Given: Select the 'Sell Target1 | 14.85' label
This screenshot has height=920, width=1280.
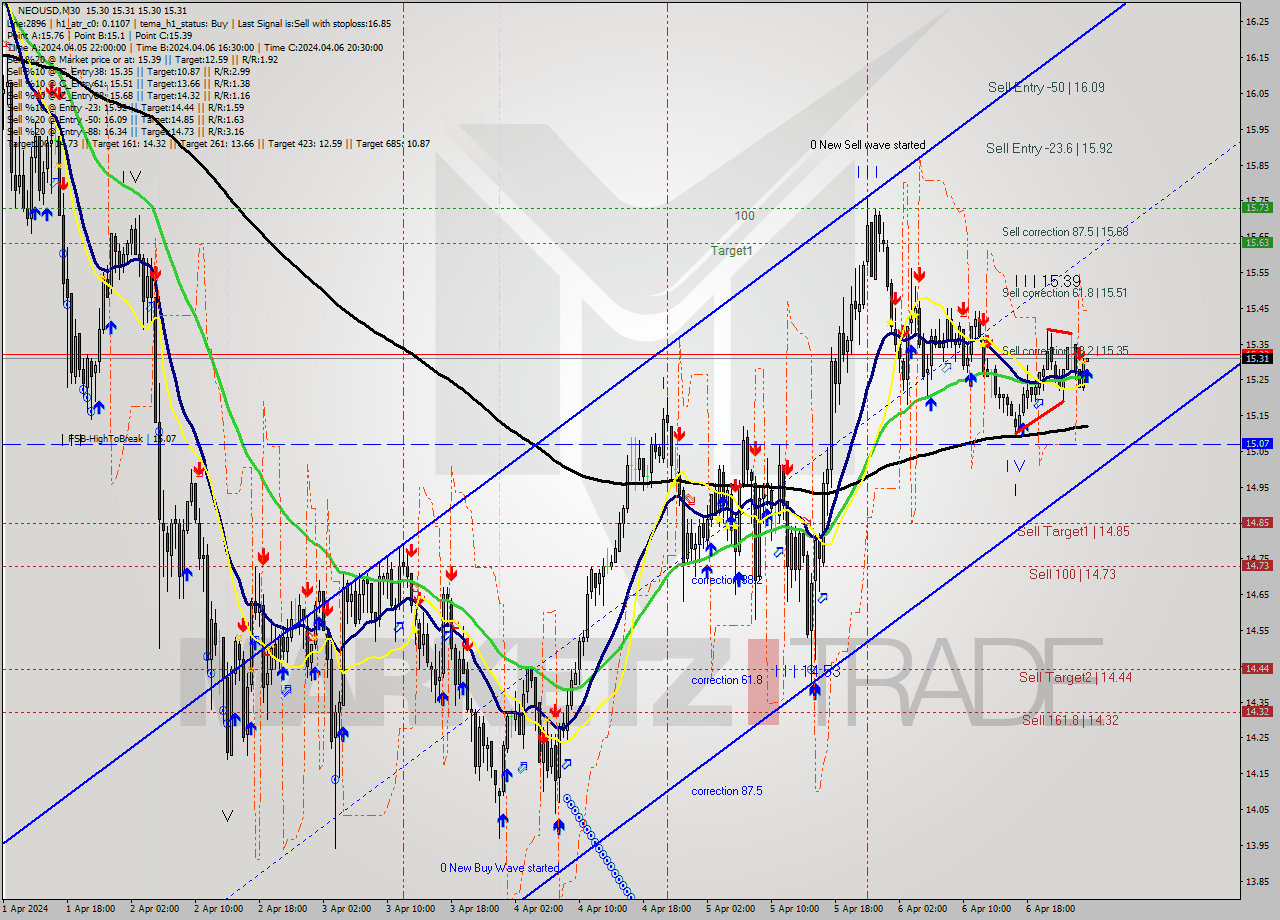Looking at the screenshot, I should [x=1073, y=531].
